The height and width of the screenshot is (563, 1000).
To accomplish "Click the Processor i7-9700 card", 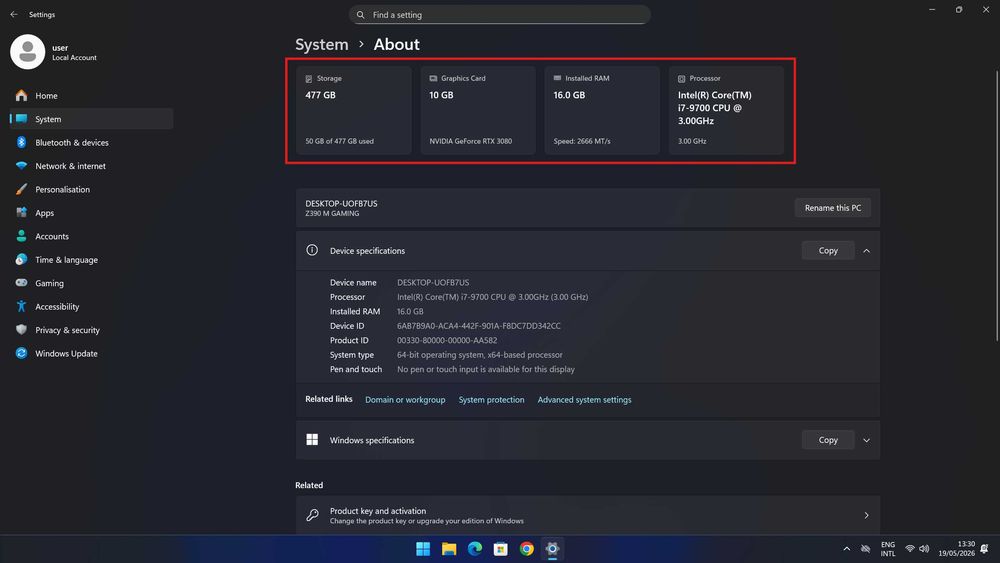I will 726,110.
